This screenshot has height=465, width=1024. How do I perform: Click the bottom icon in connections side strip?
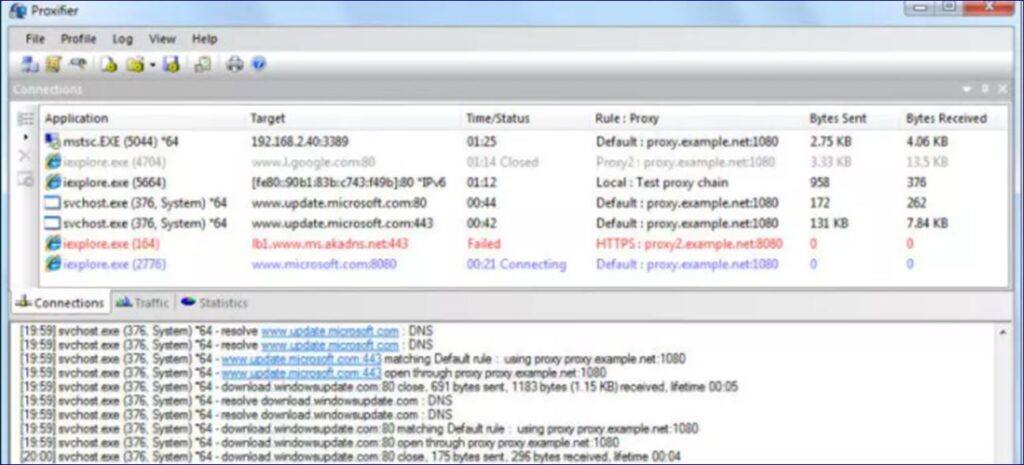click(25, 178)
